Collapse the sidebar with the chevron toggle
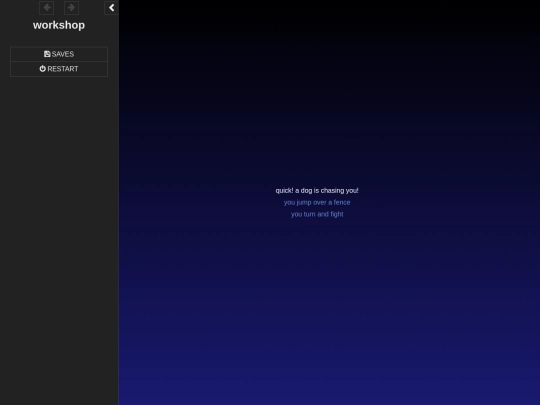540x405 pixels. tap(111, 8)
